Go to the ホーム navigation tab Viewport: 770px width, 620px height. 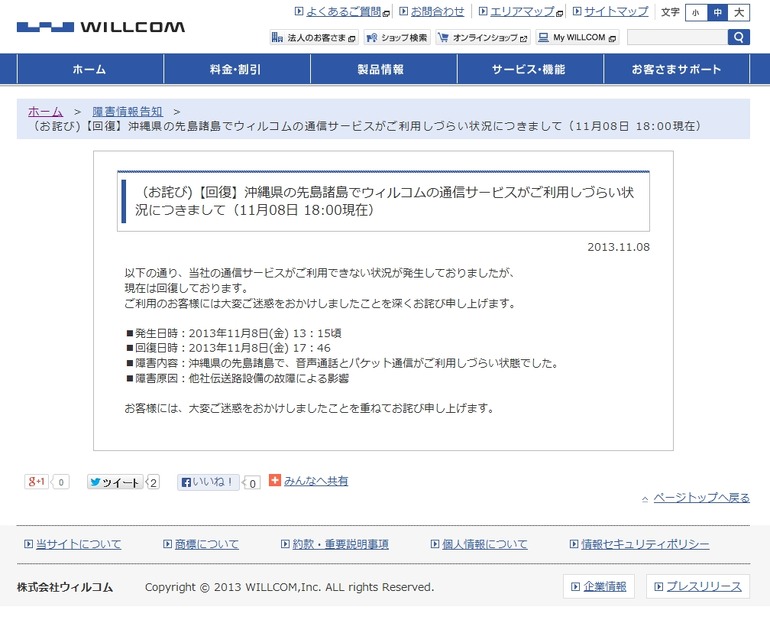90,69
